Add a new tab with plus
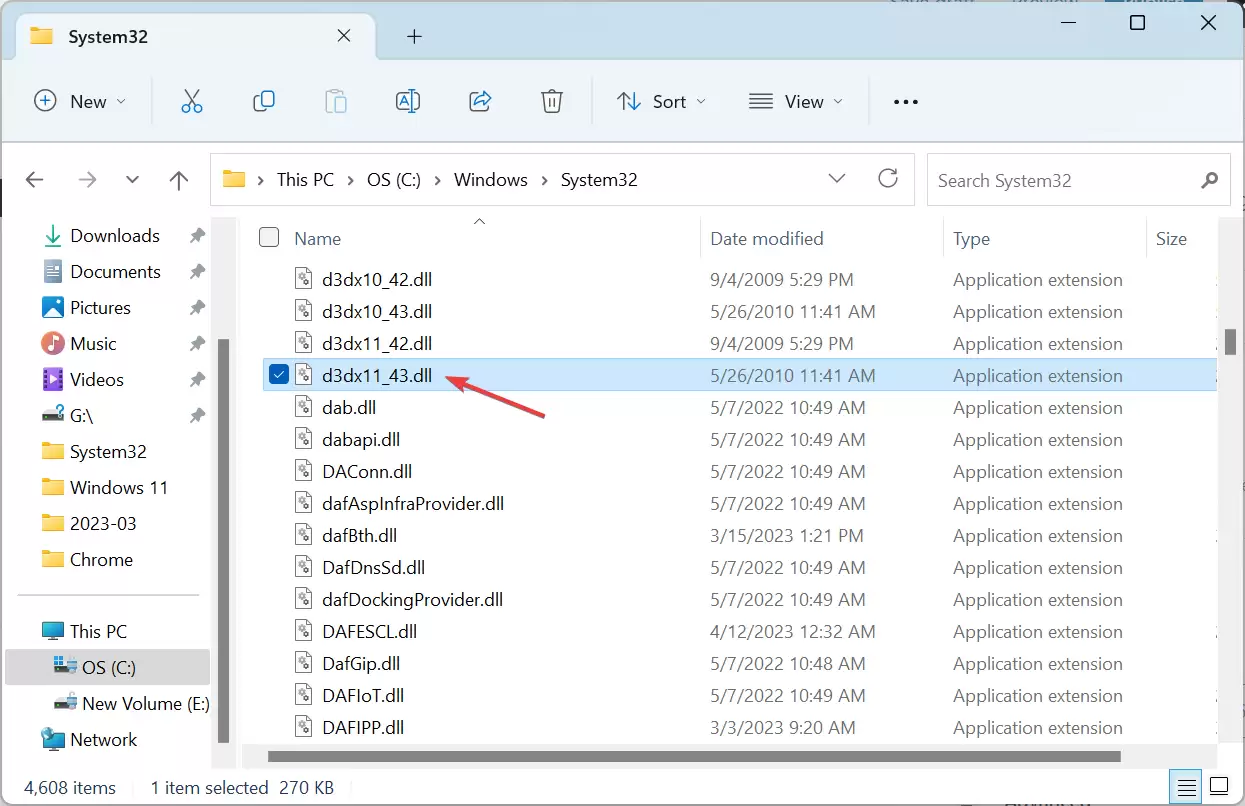1245x806 pixels. coord(414,37)
